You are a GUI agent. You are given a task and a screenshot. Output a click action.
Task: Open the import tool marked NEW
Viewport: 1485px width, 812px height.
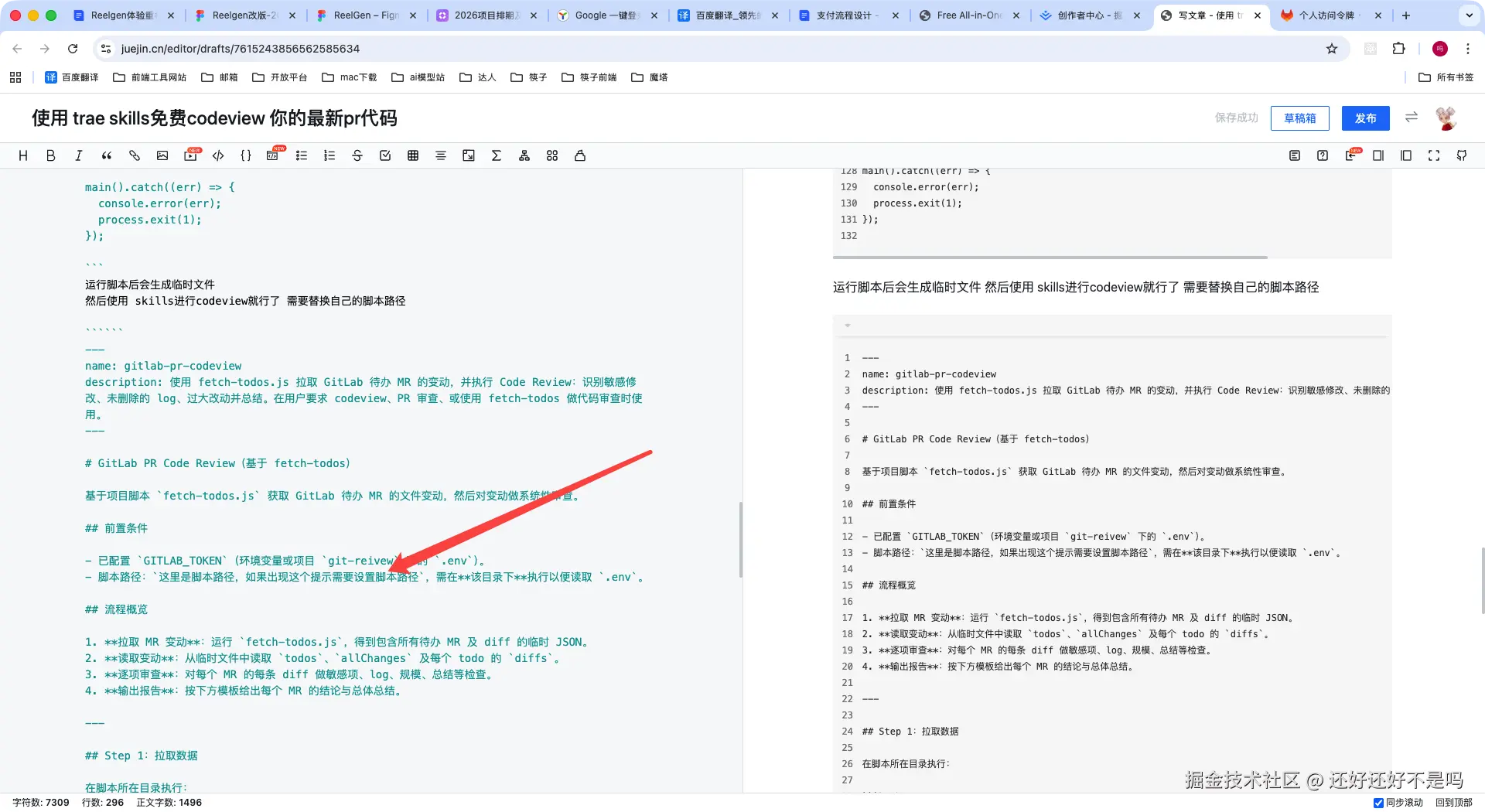point(1350,155)
